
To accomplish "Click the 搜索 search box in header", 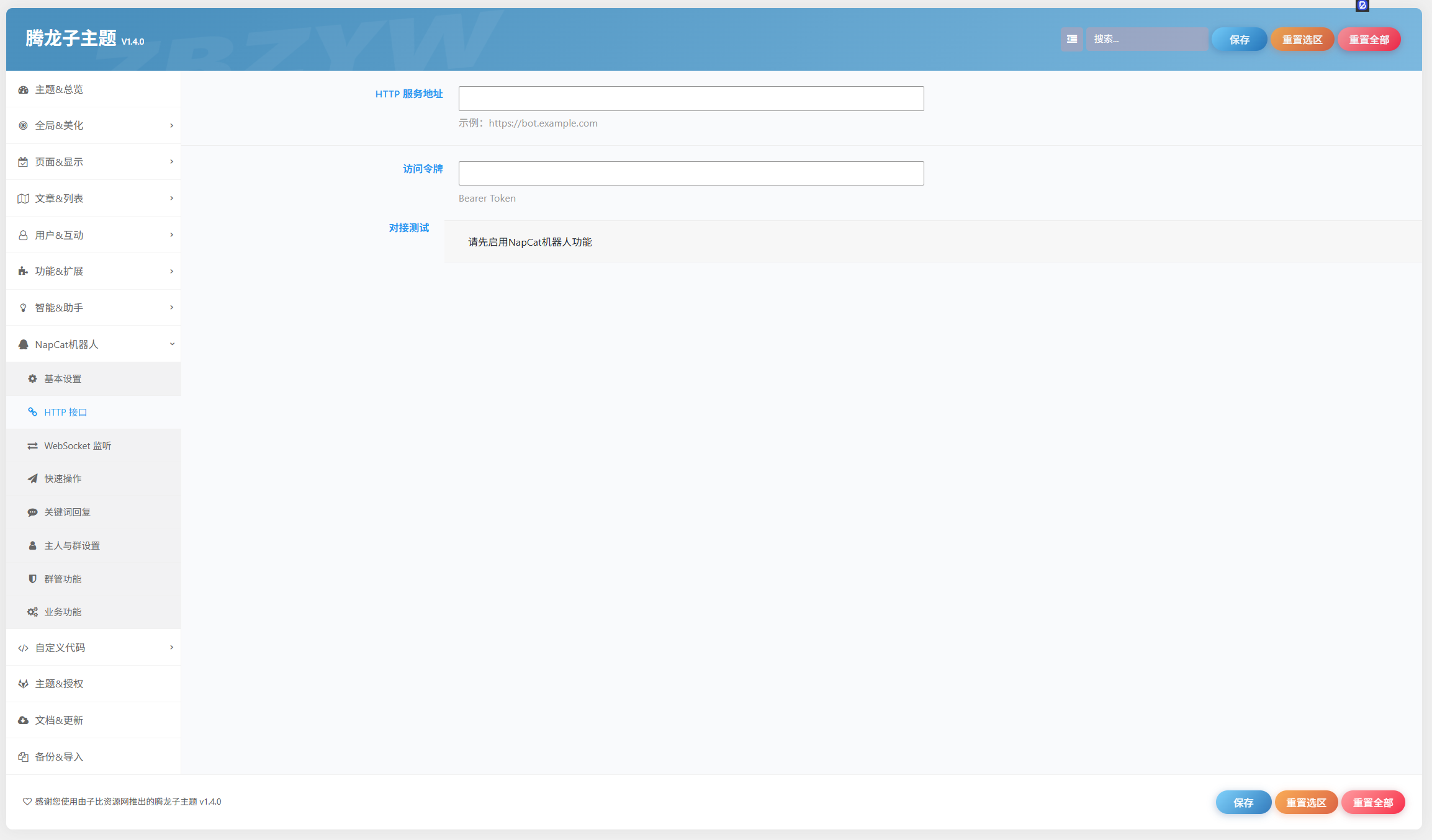I will click(x=1146, y=39).
